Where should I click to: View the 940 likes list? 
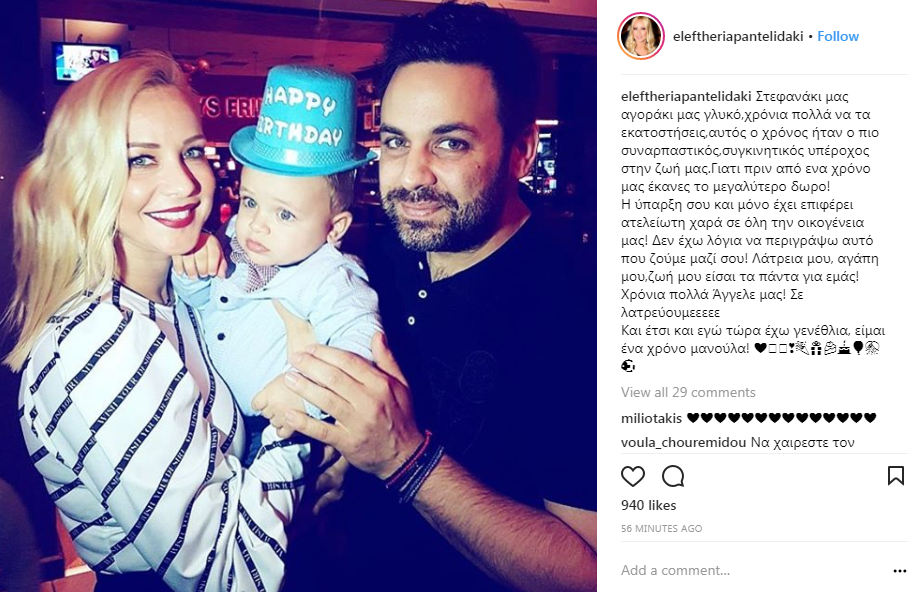pyautogui.click(x=648, y=505)
